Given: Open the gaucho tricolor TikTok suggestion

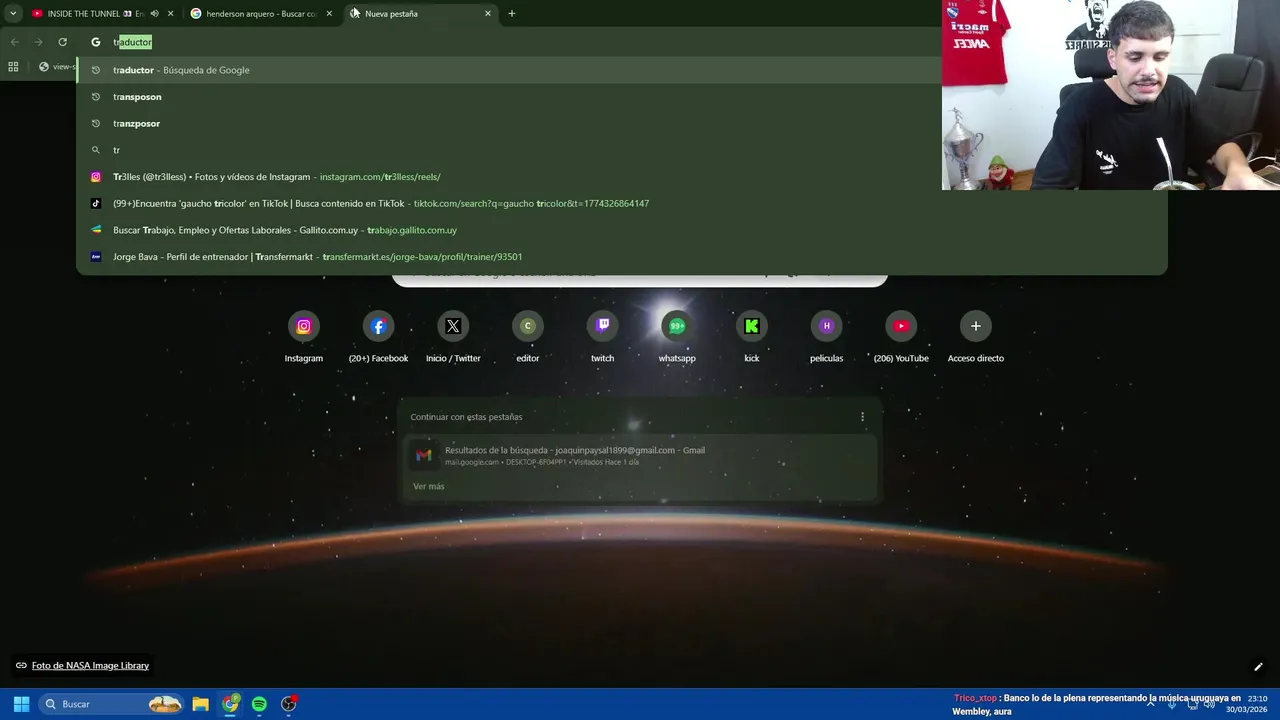Looking at the screenshot, I should click(x=622, y=203).
